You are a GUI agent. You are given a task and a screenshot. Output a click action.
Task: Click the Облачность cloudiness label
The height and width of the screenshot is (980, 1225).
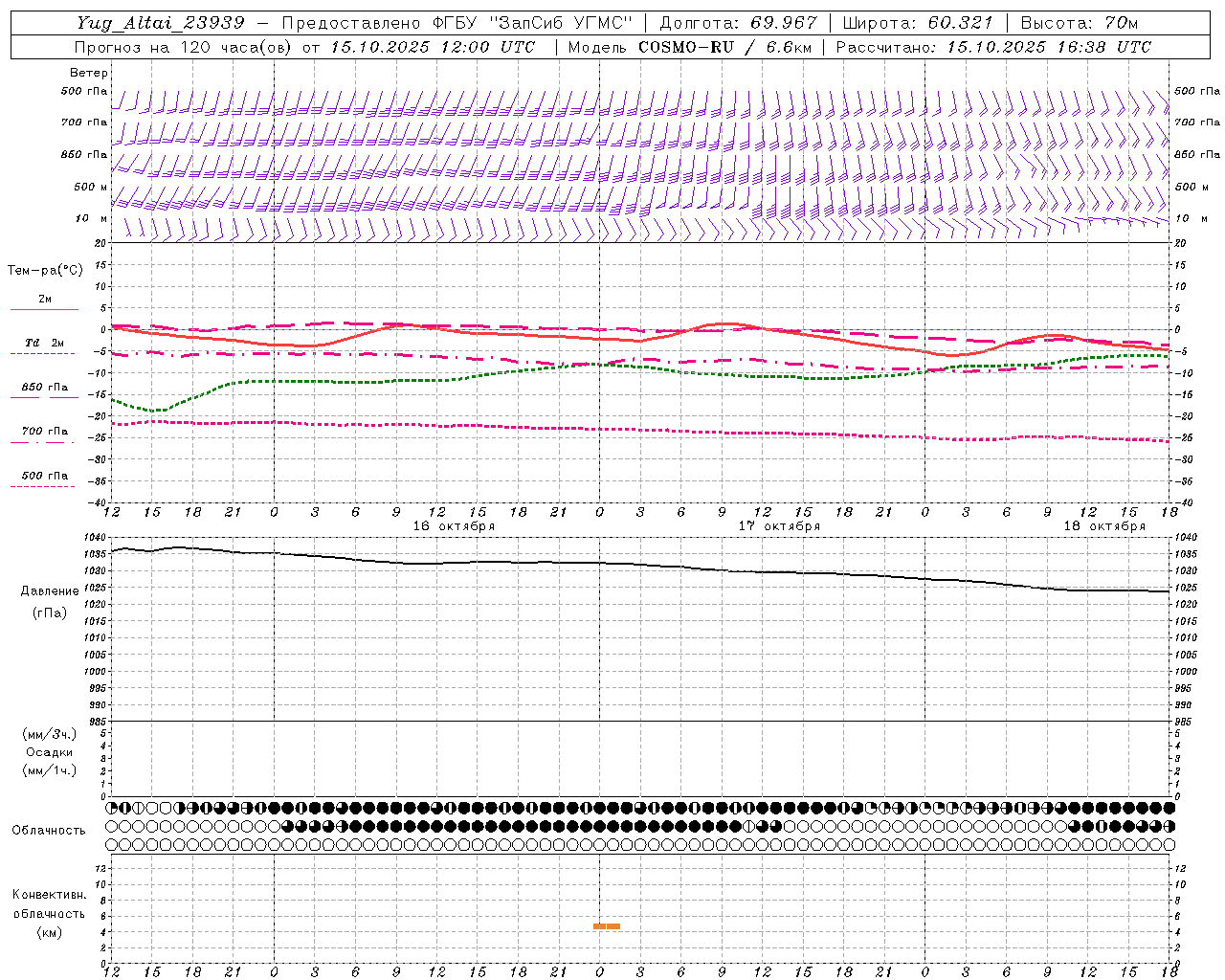tap(49, 831)
